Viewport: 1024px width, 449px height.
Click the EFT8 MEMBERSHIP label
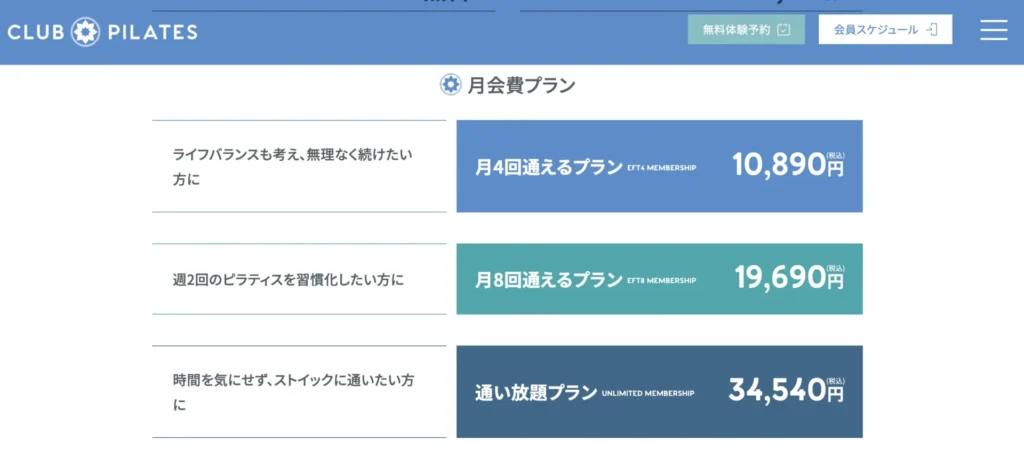click(x=661, y=281)
